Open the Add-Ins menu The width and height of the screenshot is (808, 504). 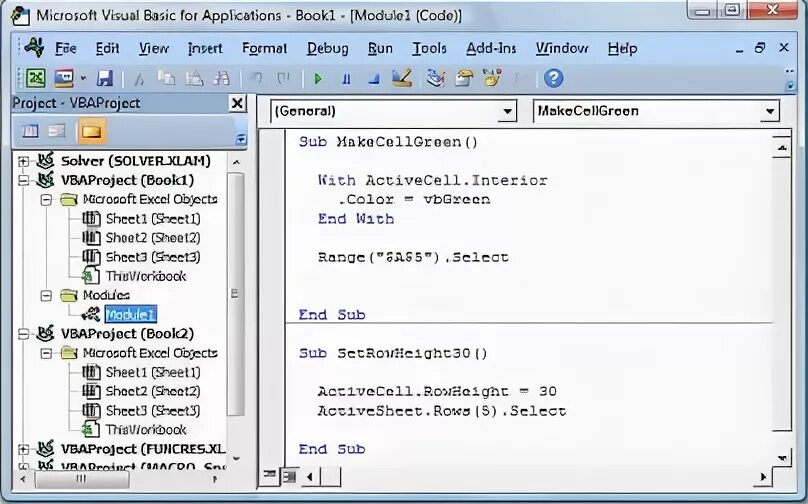point(491,48)
